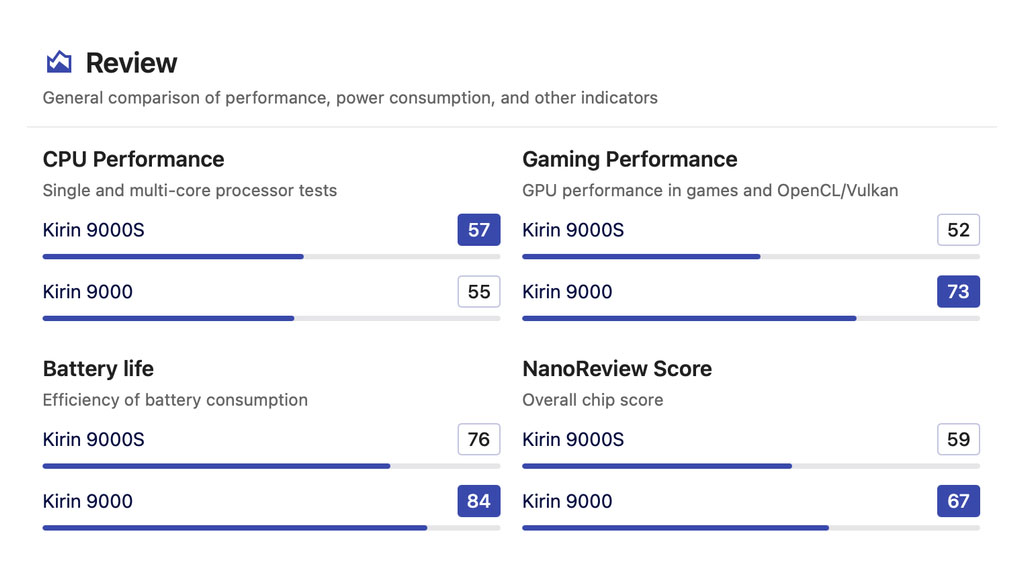Image resolution: width=1024 pixels, height=576 pixels.
Task: Click the gaming score badge 73
Action: 958,292
